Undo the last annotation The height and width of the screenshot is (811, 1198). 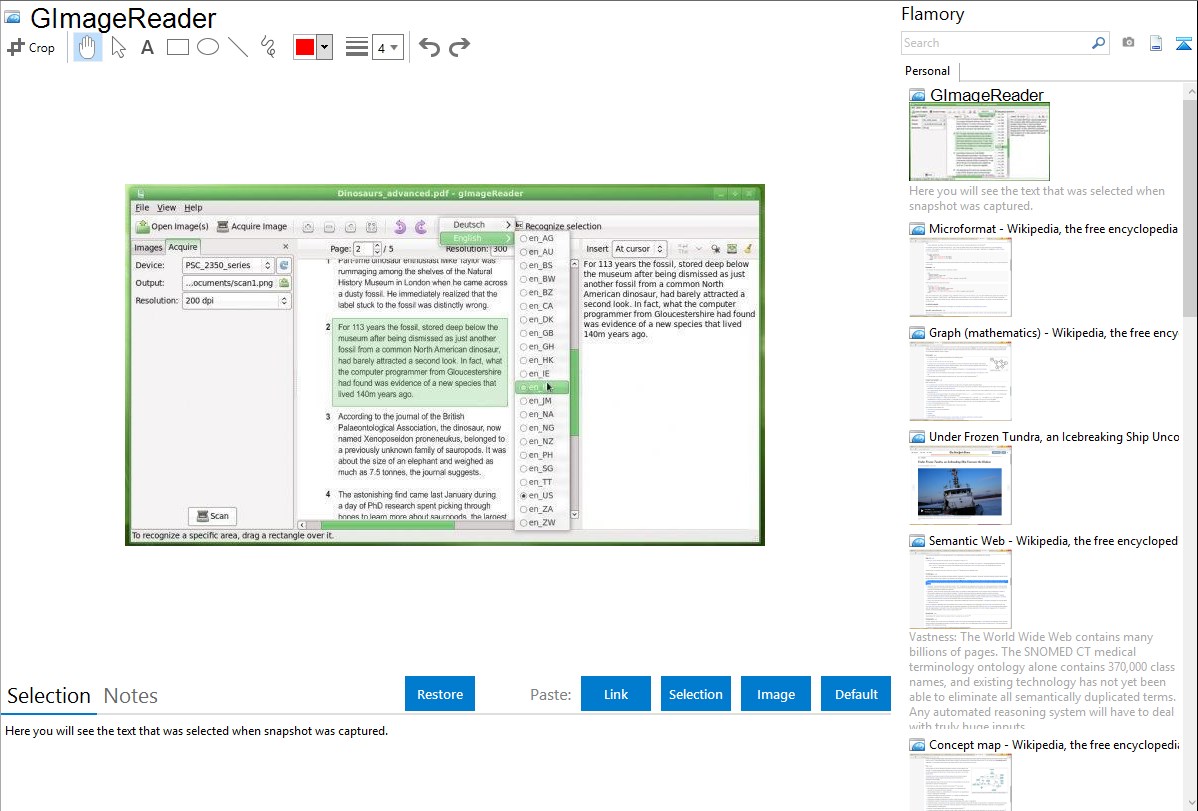[x=429, y=47]
